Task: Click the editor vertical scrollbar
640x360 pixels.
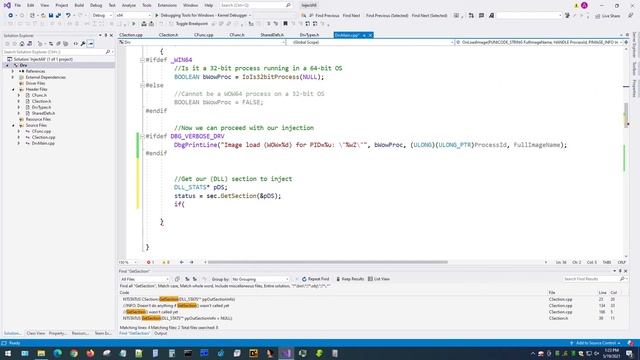Action: coord(626,115)
